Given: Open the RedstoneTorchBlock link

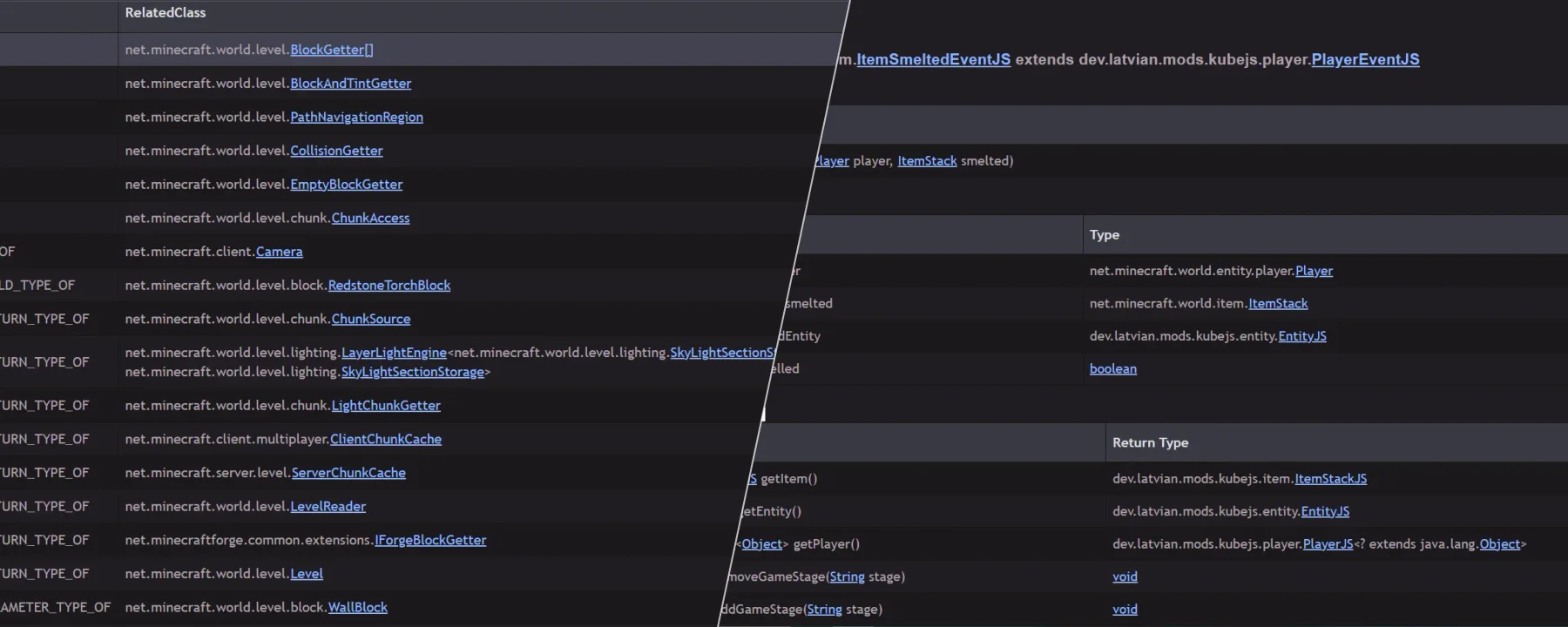Looking at the screenshot, I should (x=389, y=286).
